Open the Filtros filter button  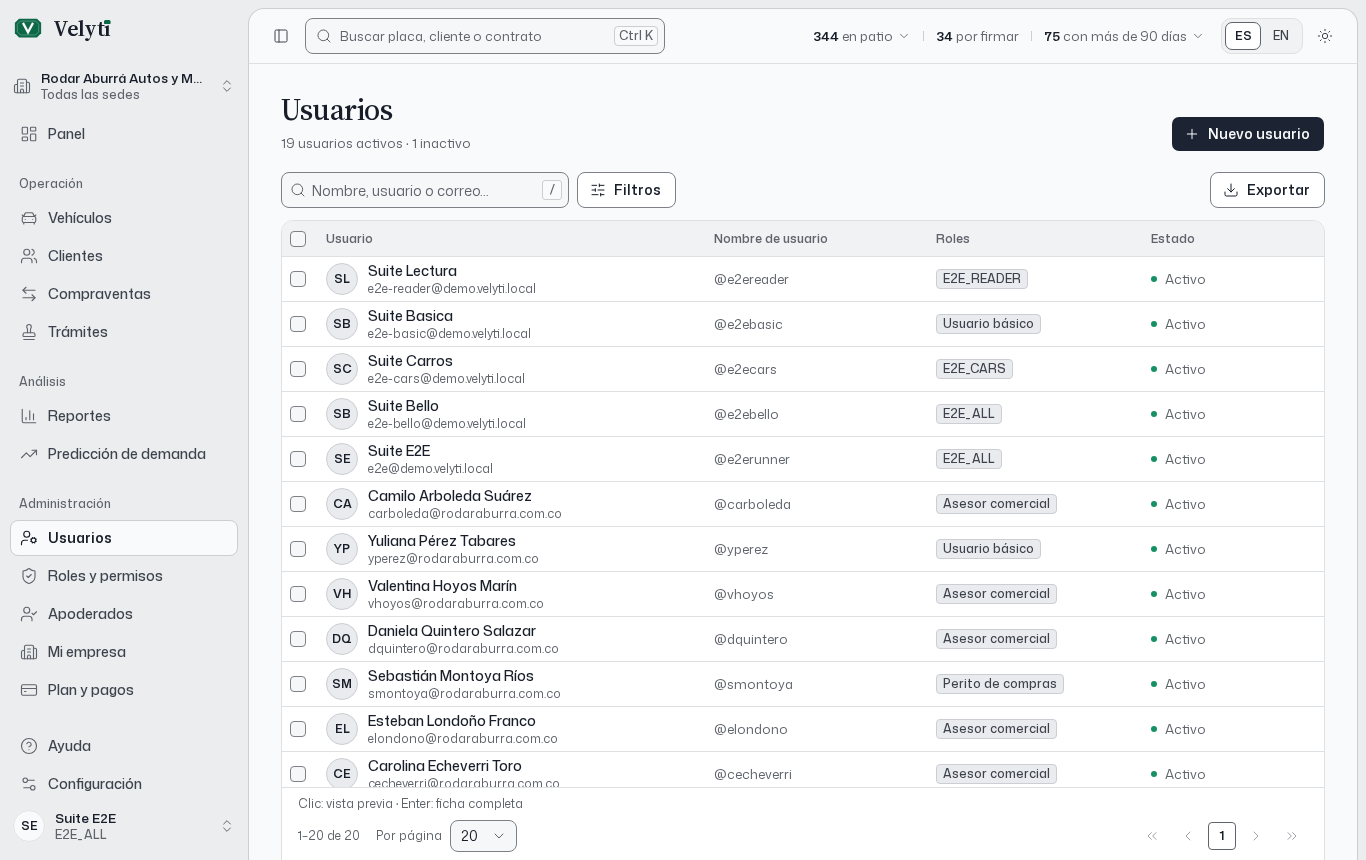coord(626,190)
